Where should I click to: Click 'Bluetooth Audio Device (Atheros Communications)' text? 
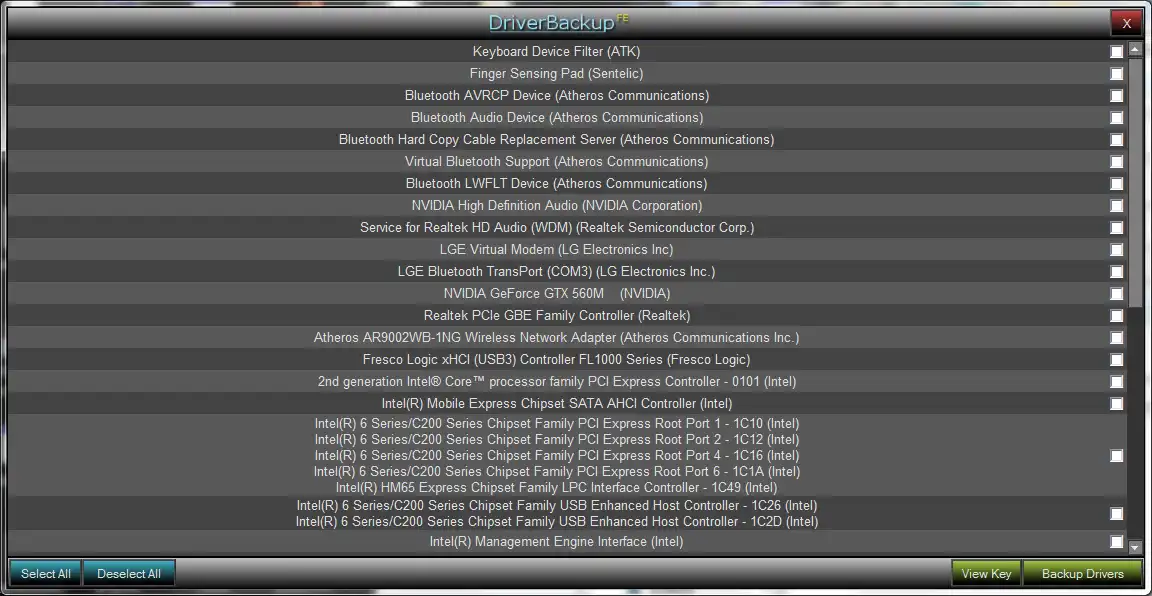557,118
